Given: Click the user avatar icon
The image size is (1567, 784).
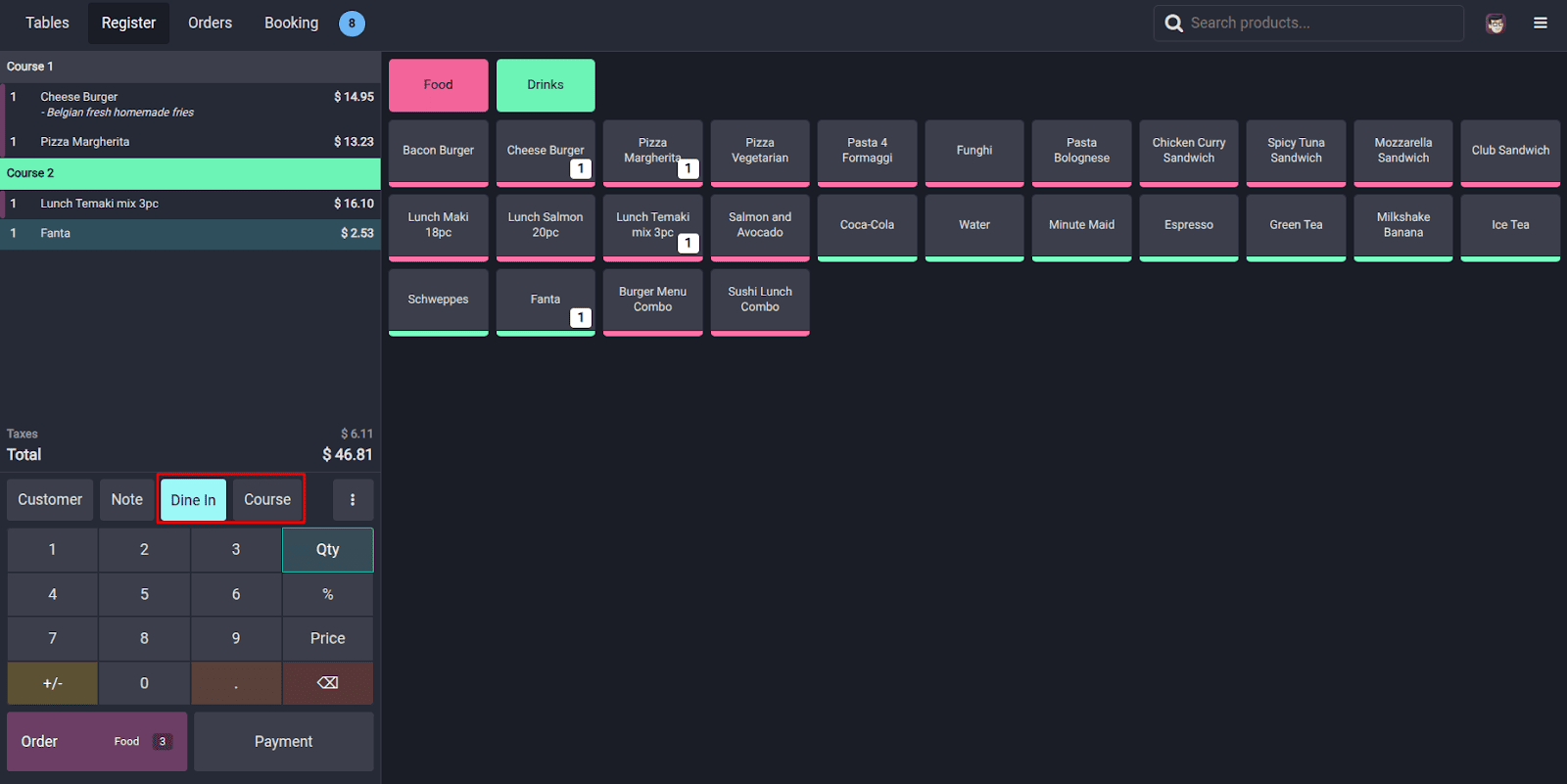Looking at the screenshot, I should [x=1495, y=23].
